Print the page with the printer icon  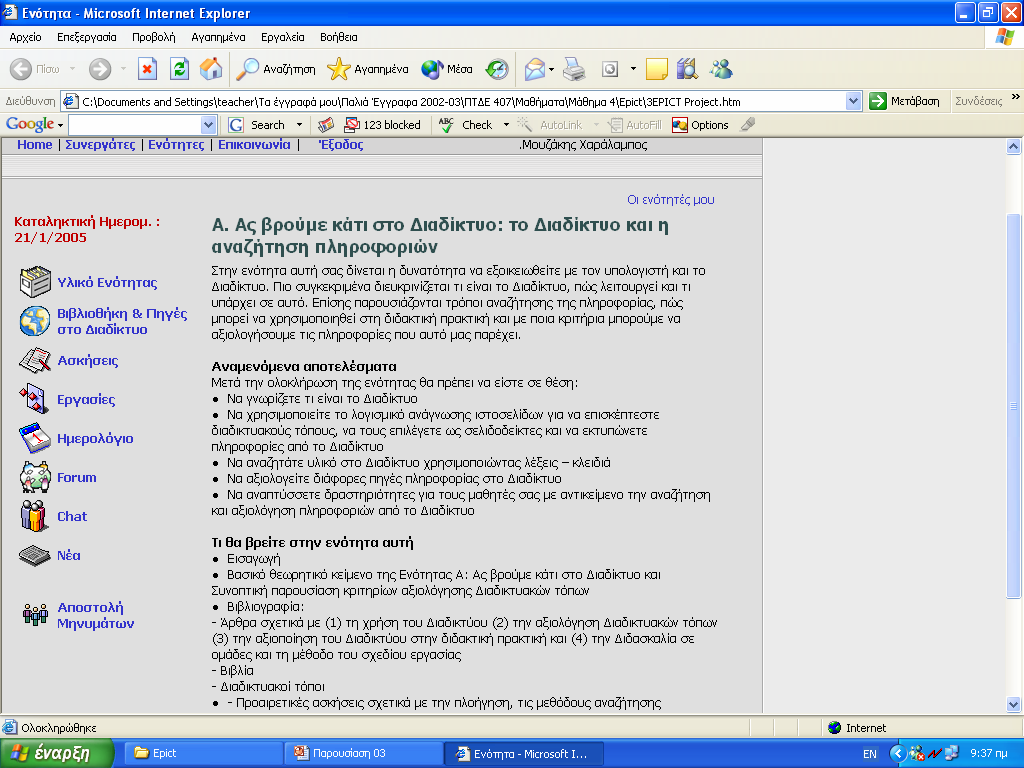(574, 69)
